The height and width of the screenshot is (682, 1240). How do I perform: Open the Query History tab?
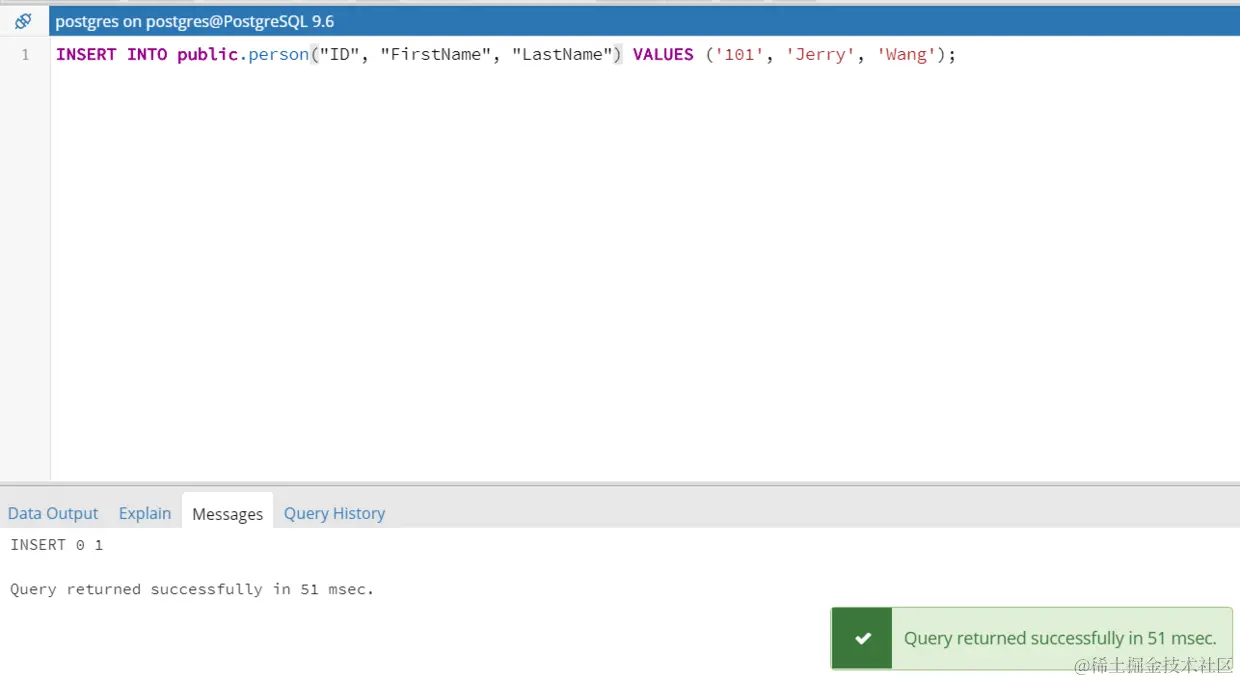click(334, 513)
